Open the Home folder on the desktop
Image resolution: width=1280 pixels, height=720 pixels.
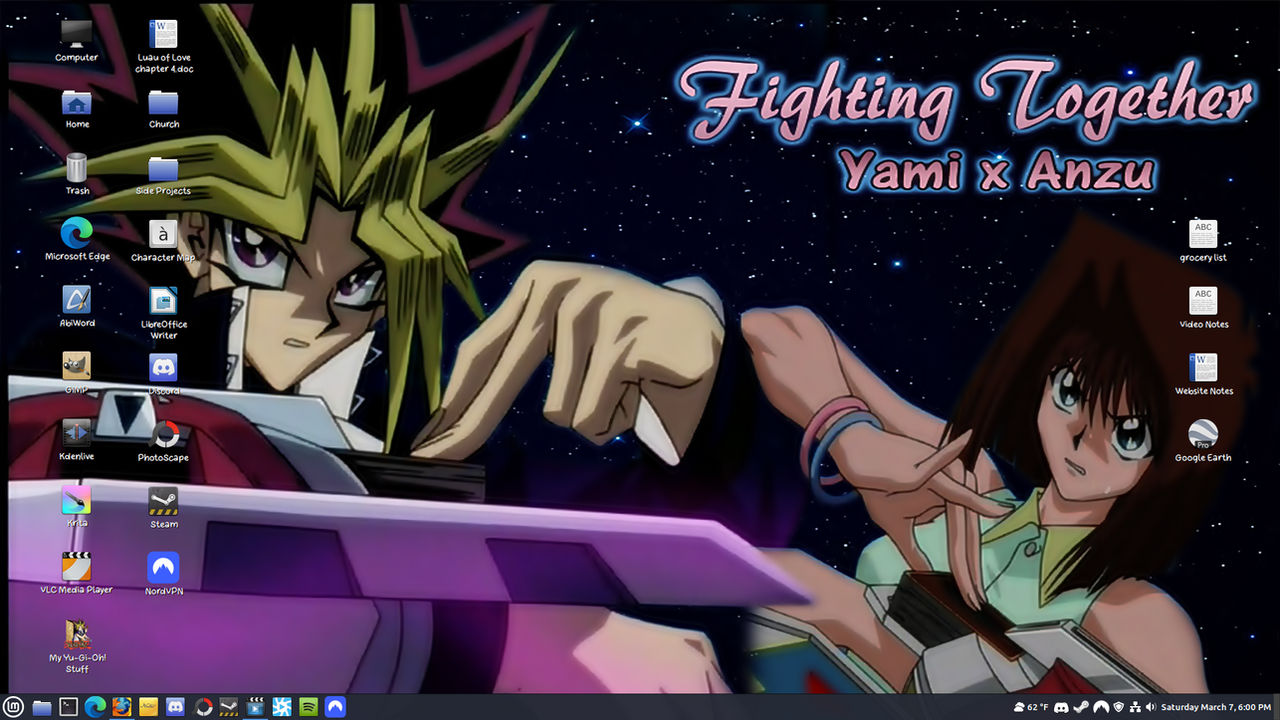[x=77, y=109]
